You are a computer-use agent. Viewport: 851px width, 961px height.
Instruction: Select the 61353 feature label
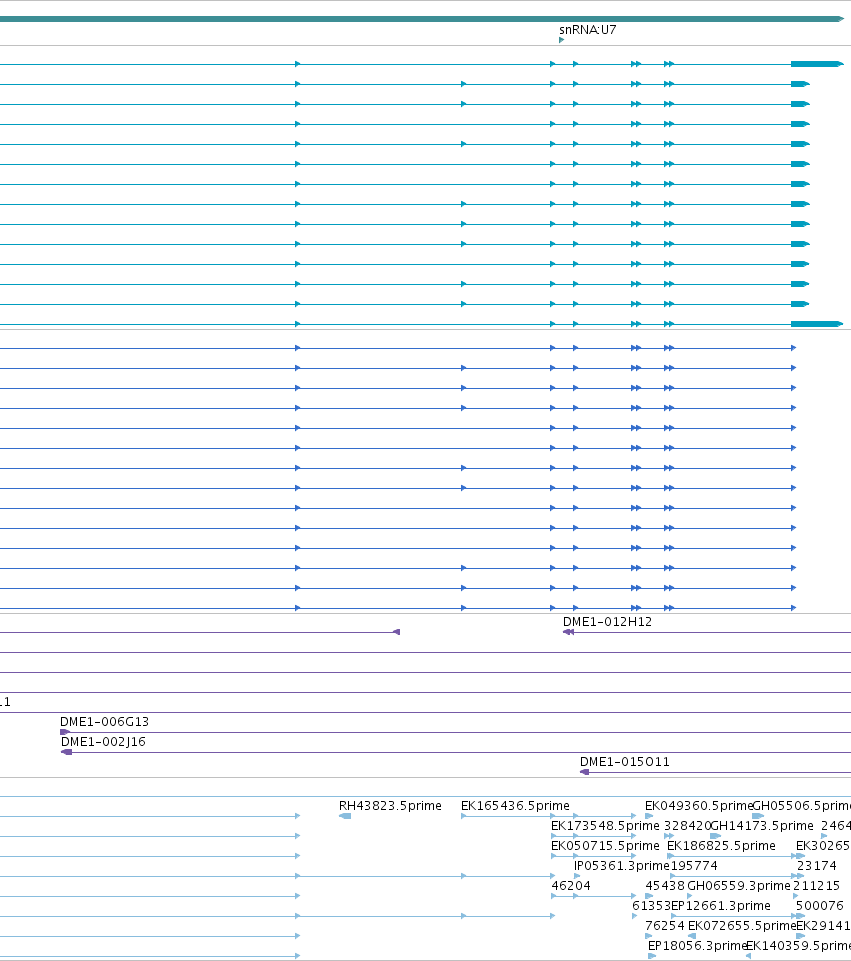[652, 905]
